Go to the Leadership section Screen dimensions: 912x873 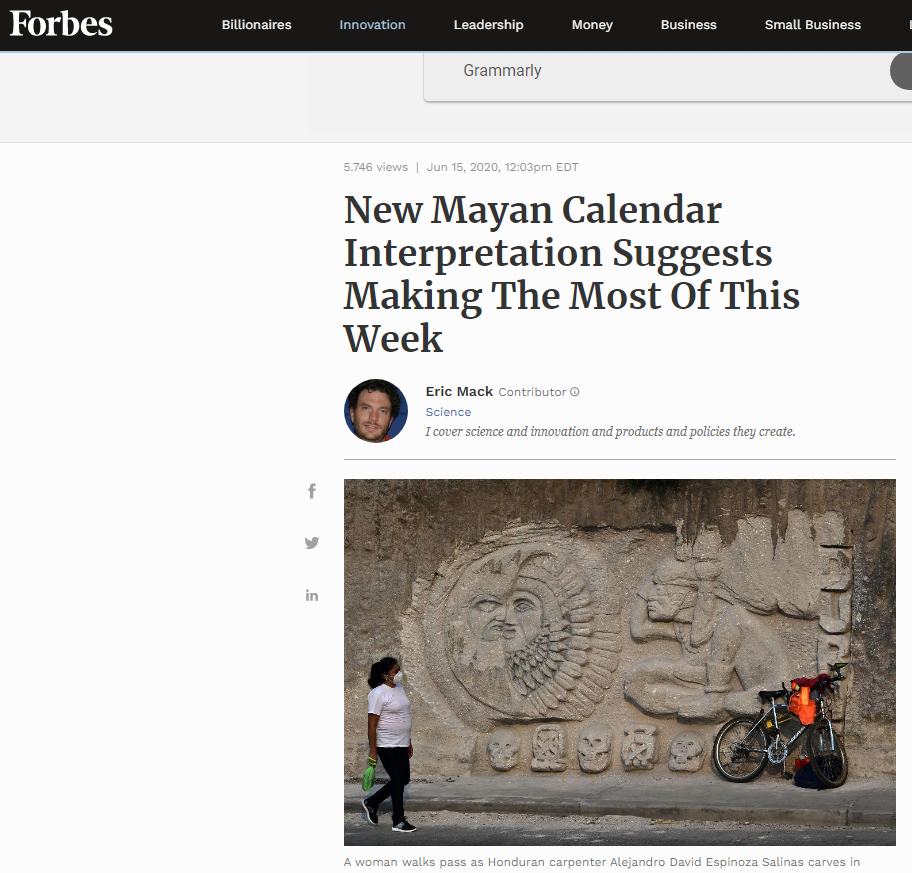[x=488, y=25]
